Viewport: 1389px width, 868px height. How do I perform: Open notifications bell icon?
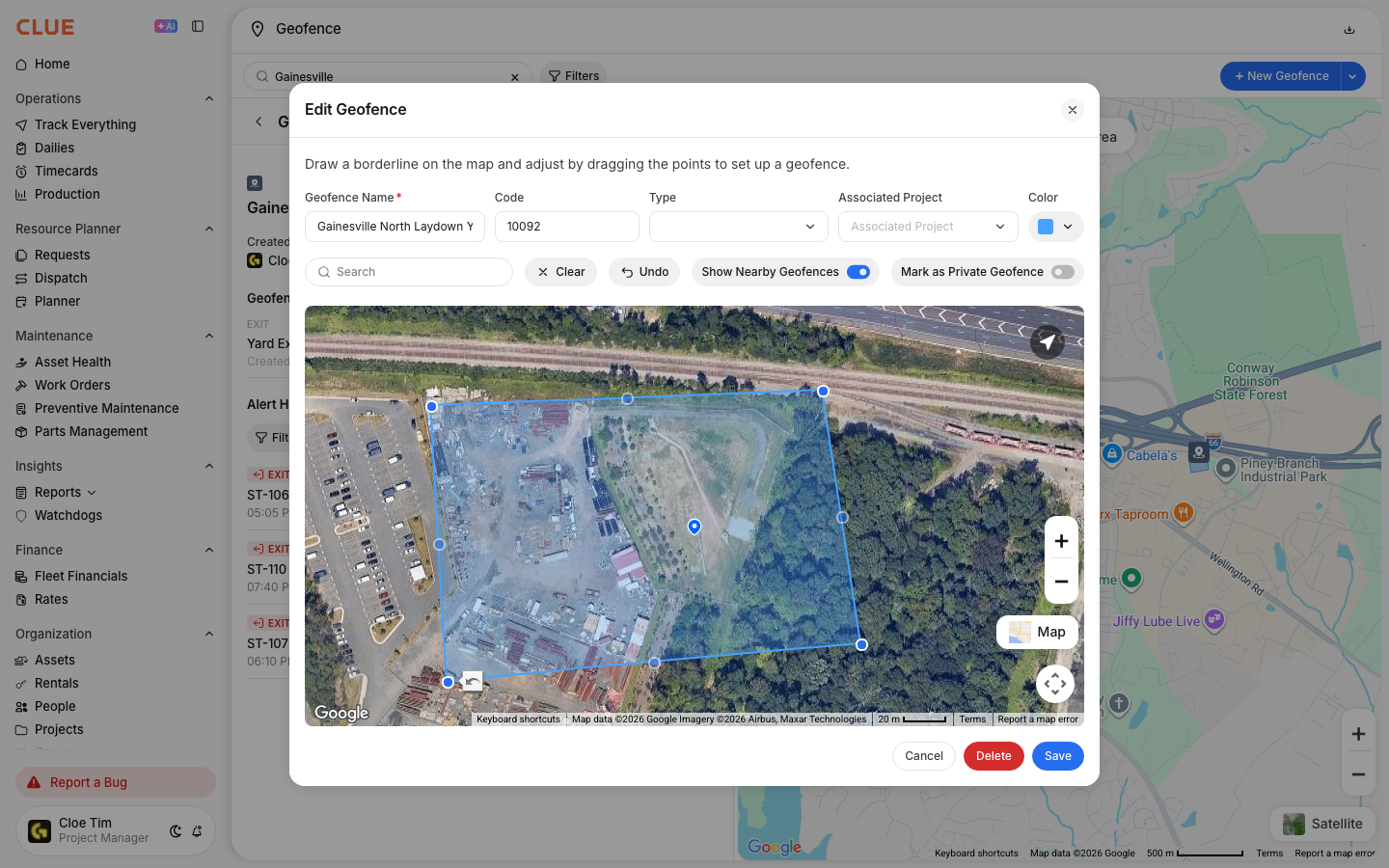click(x=197, y=831)
